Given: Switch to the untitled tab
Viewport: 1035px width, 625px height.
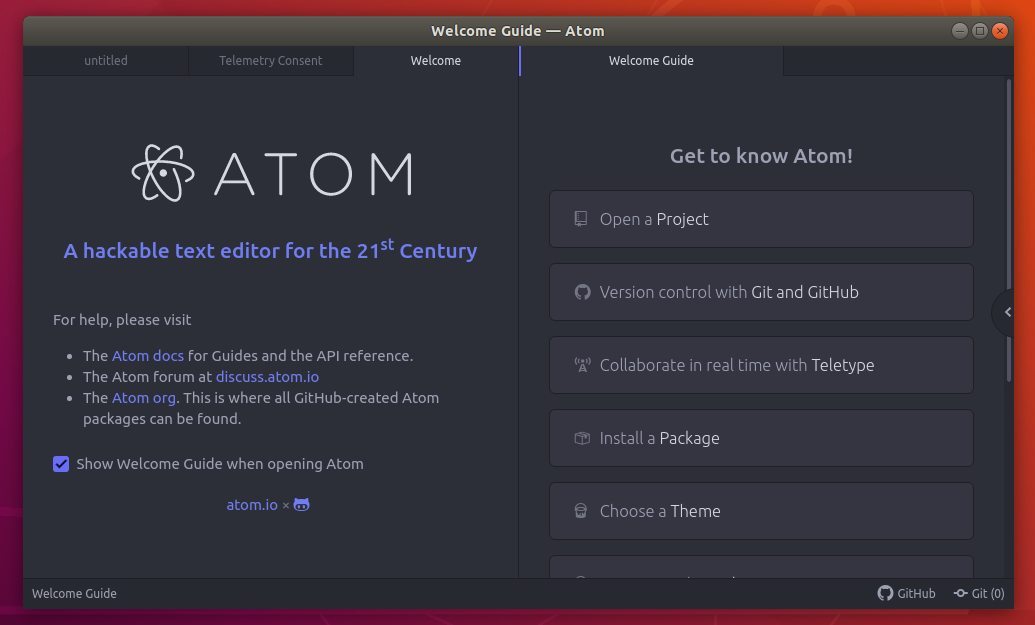Looking at the screenshot, I should pyautogui.click(x=105, y=61).
